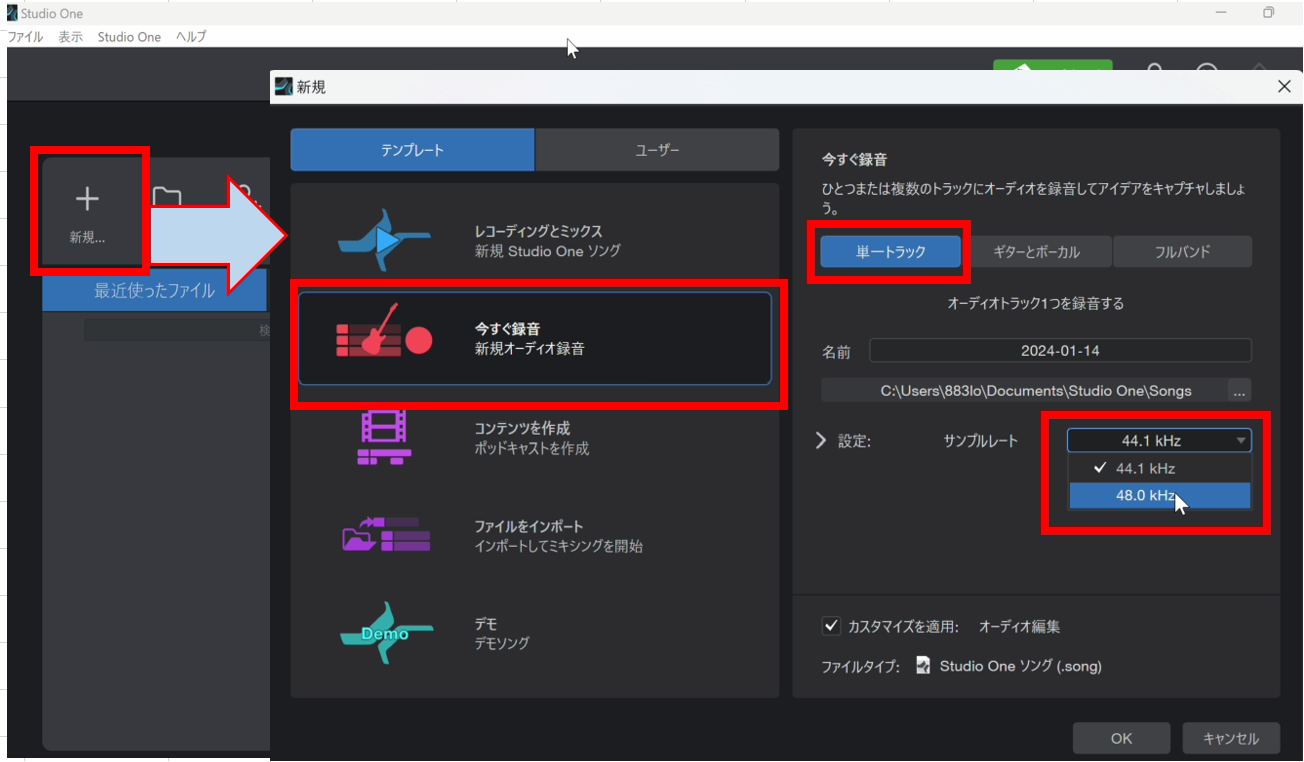
Task: Open the 表示 menu
Action: point(70,36)
